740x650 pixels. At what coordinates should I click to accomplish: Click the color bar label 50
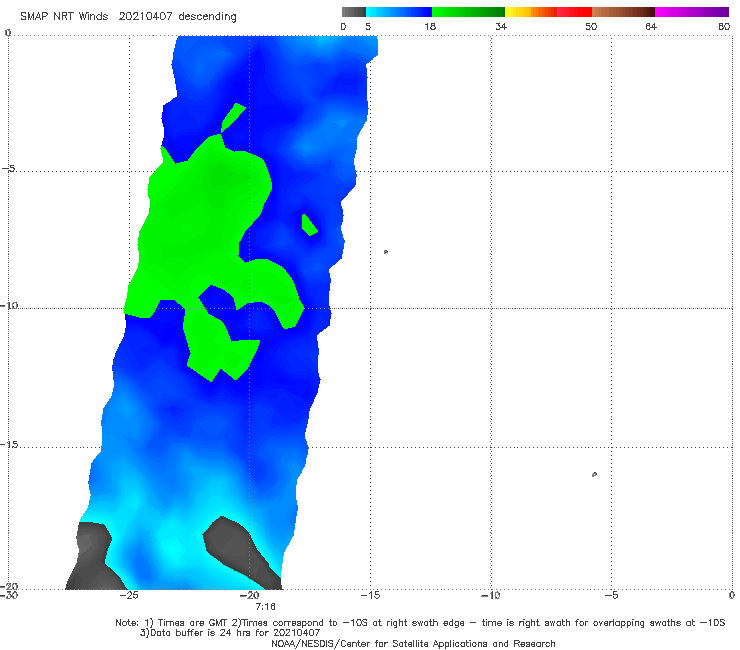coord(591,26)
